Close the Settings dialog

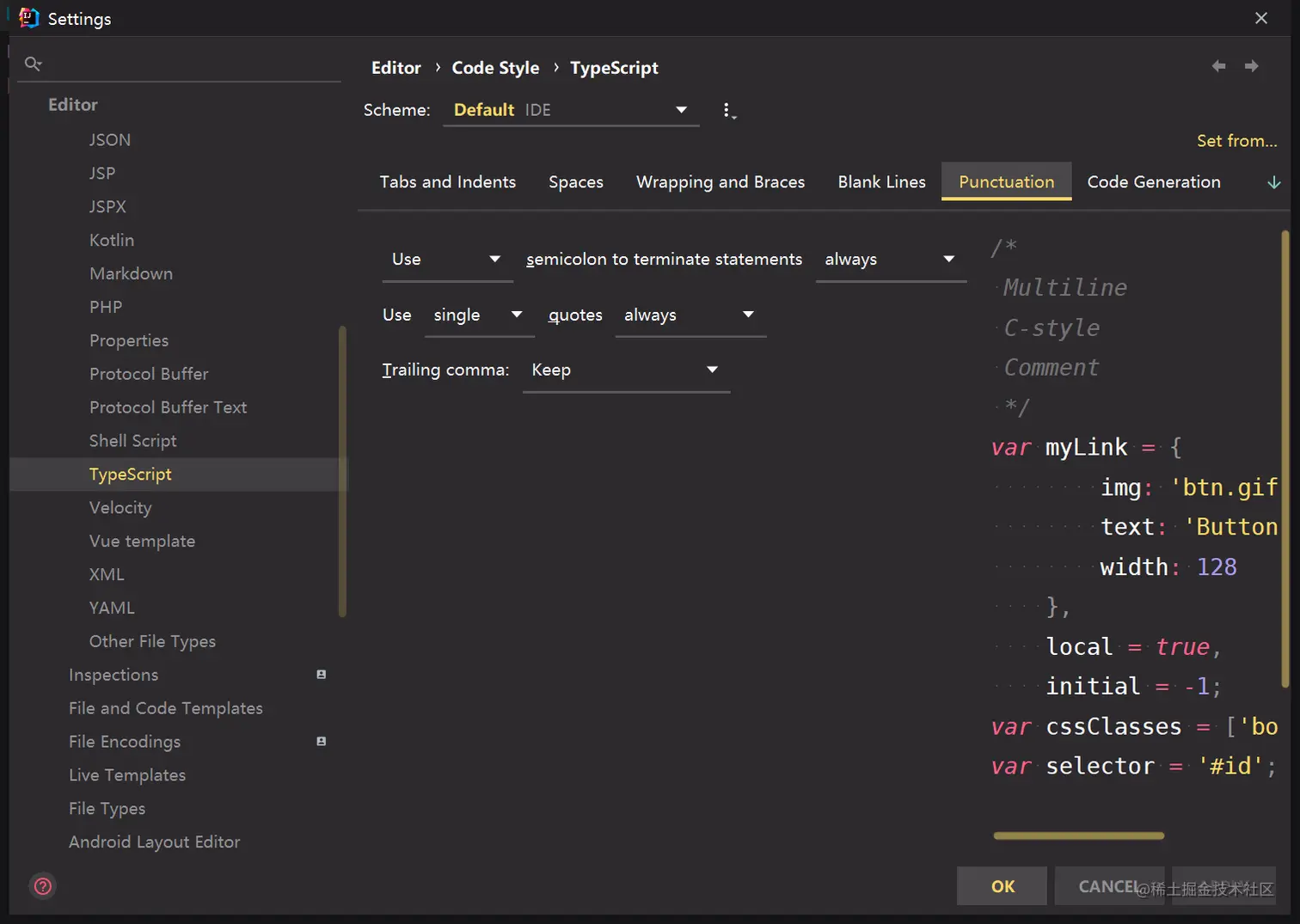(x=1261, y=18)
